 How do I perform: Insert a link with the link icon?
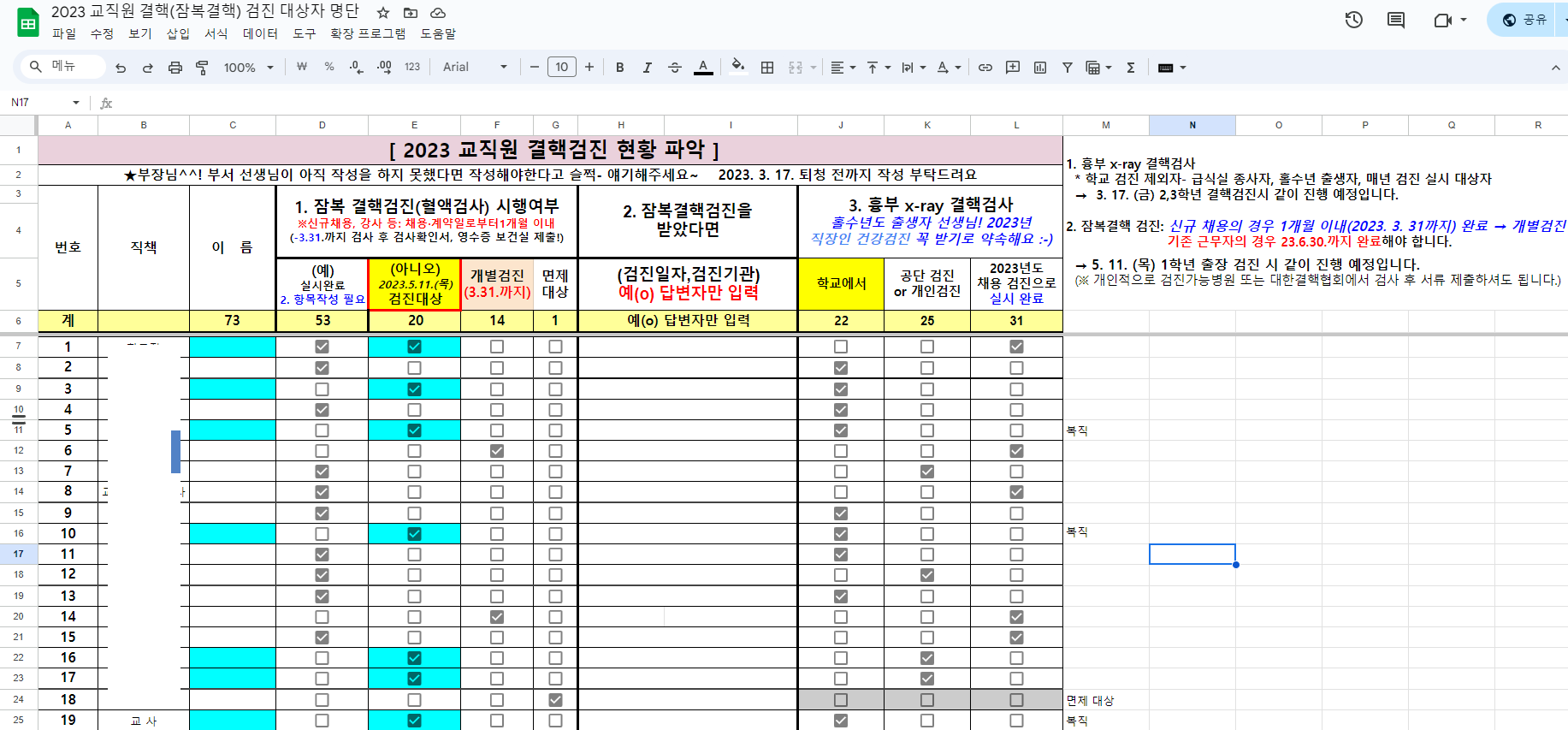point(985,68)
